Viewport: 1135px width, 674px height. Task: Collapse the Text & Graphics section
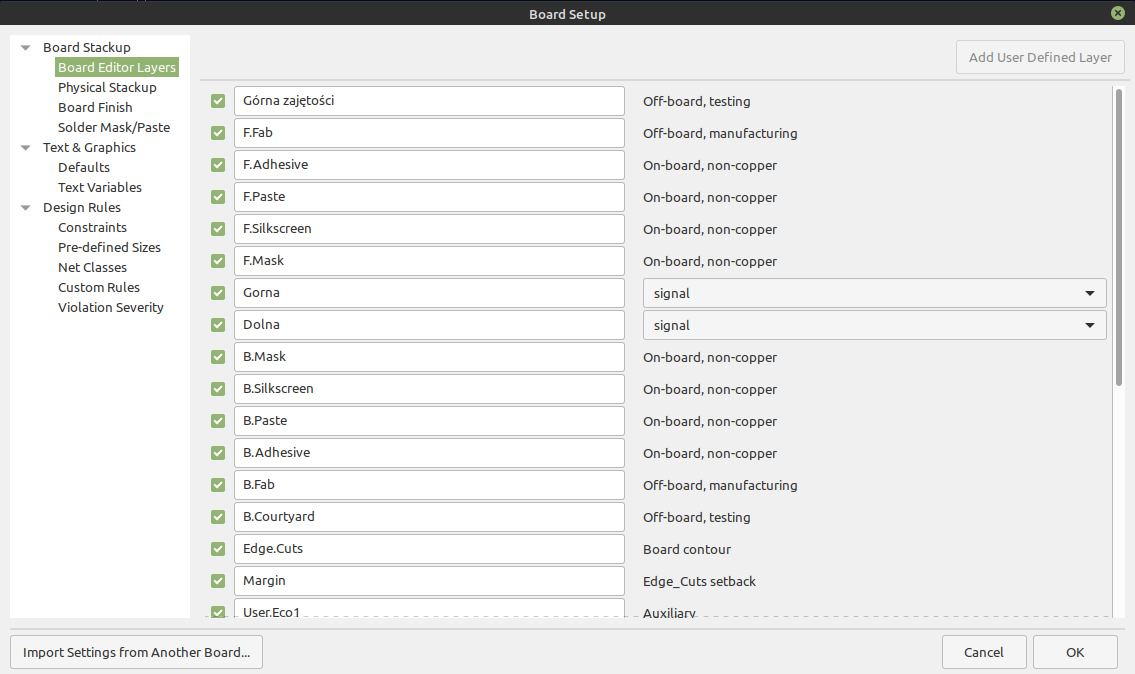pyautogui.click(x=25, y=148)
